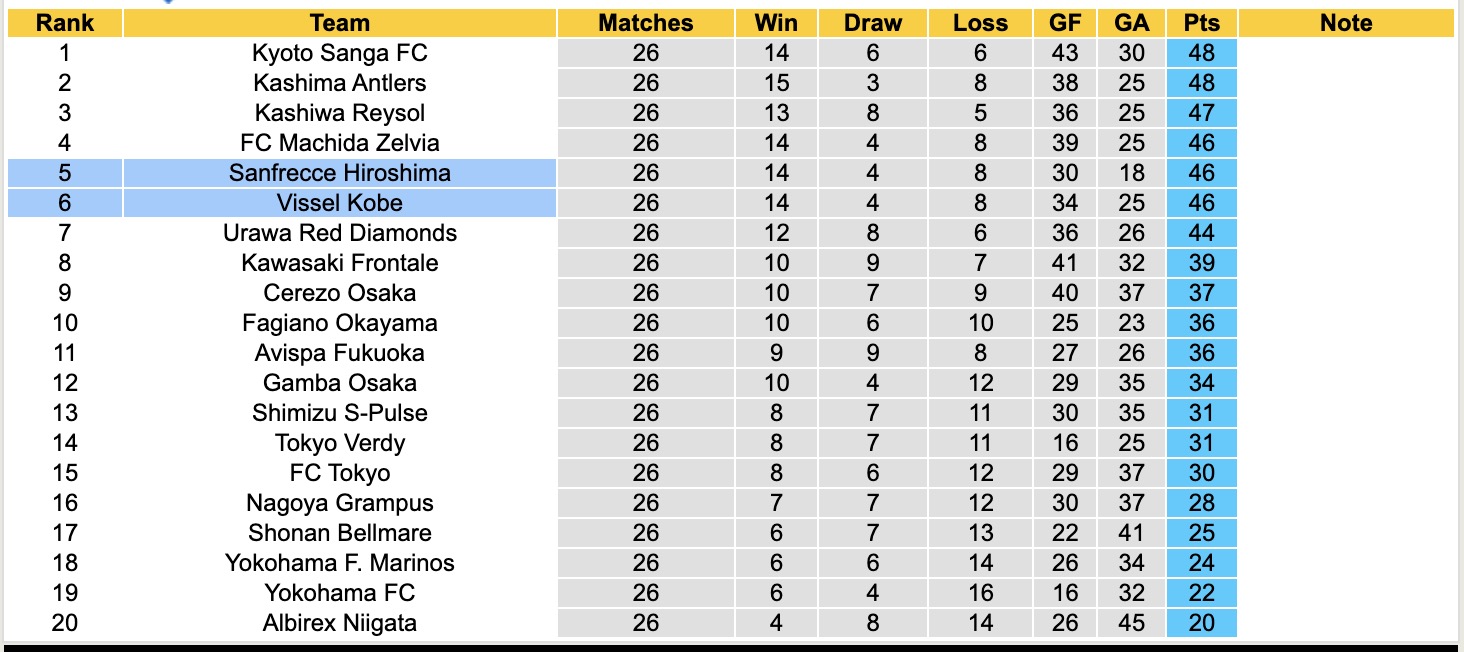Click the Draw column header
Image resolution: width=1464 pixels, height=652 pixels.
click(872, 23)
